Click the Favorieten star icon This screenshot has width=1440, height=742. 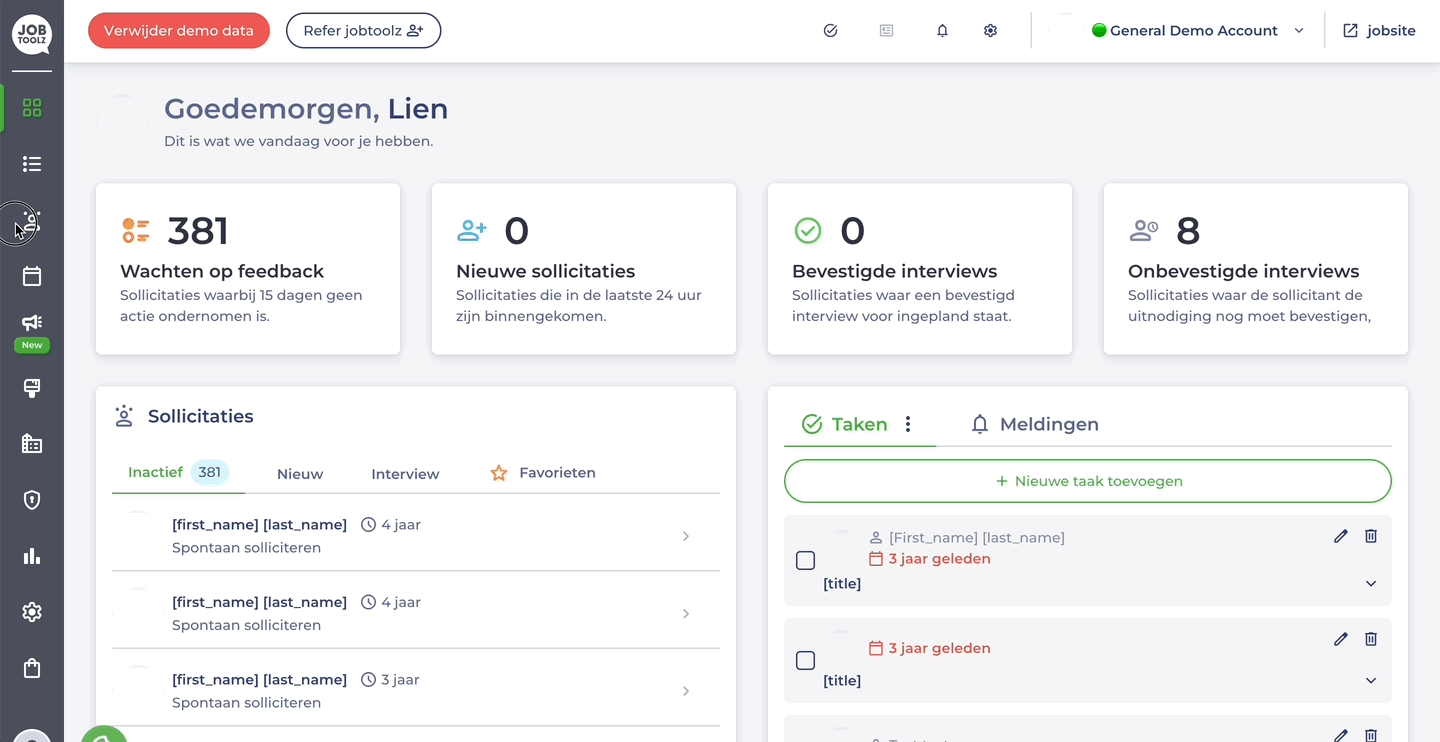point(499,473)
